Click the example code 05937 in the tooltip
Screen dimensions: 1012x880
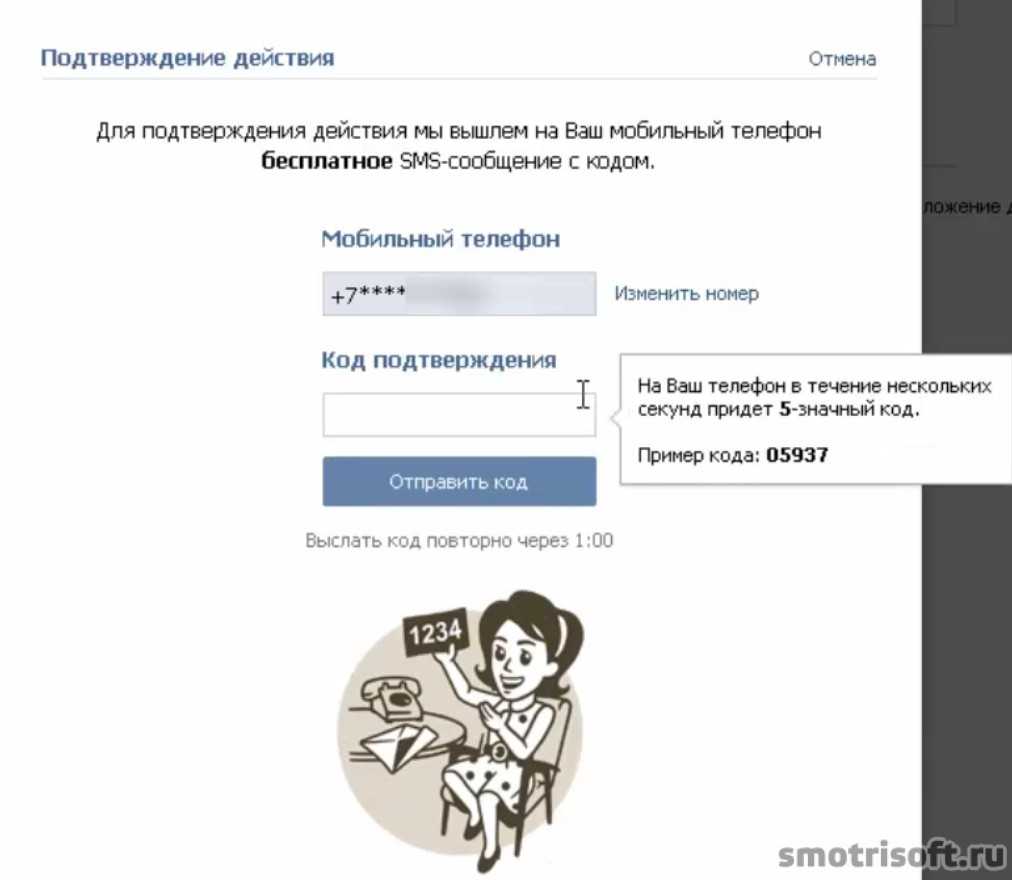(x=797, y=455)
